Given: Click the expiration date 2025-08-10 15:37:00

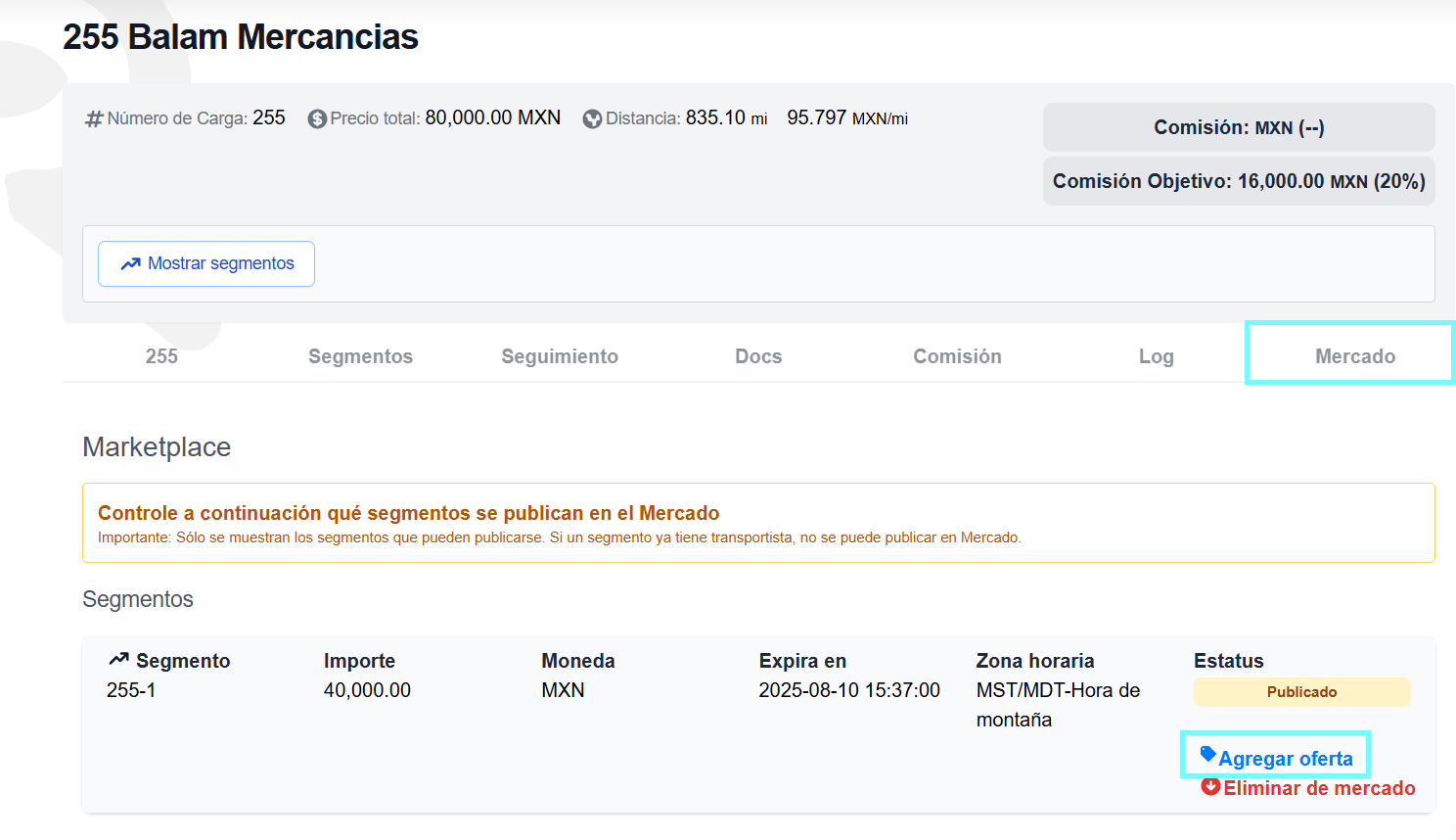Looking at the screenshot, I should [x=849, y=690].
